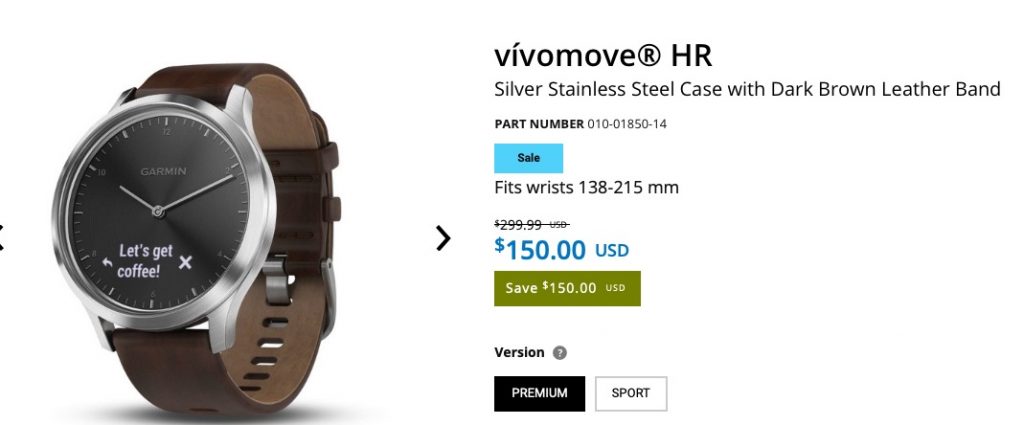Click part number 010-01850-14

(x=627, y=124)
